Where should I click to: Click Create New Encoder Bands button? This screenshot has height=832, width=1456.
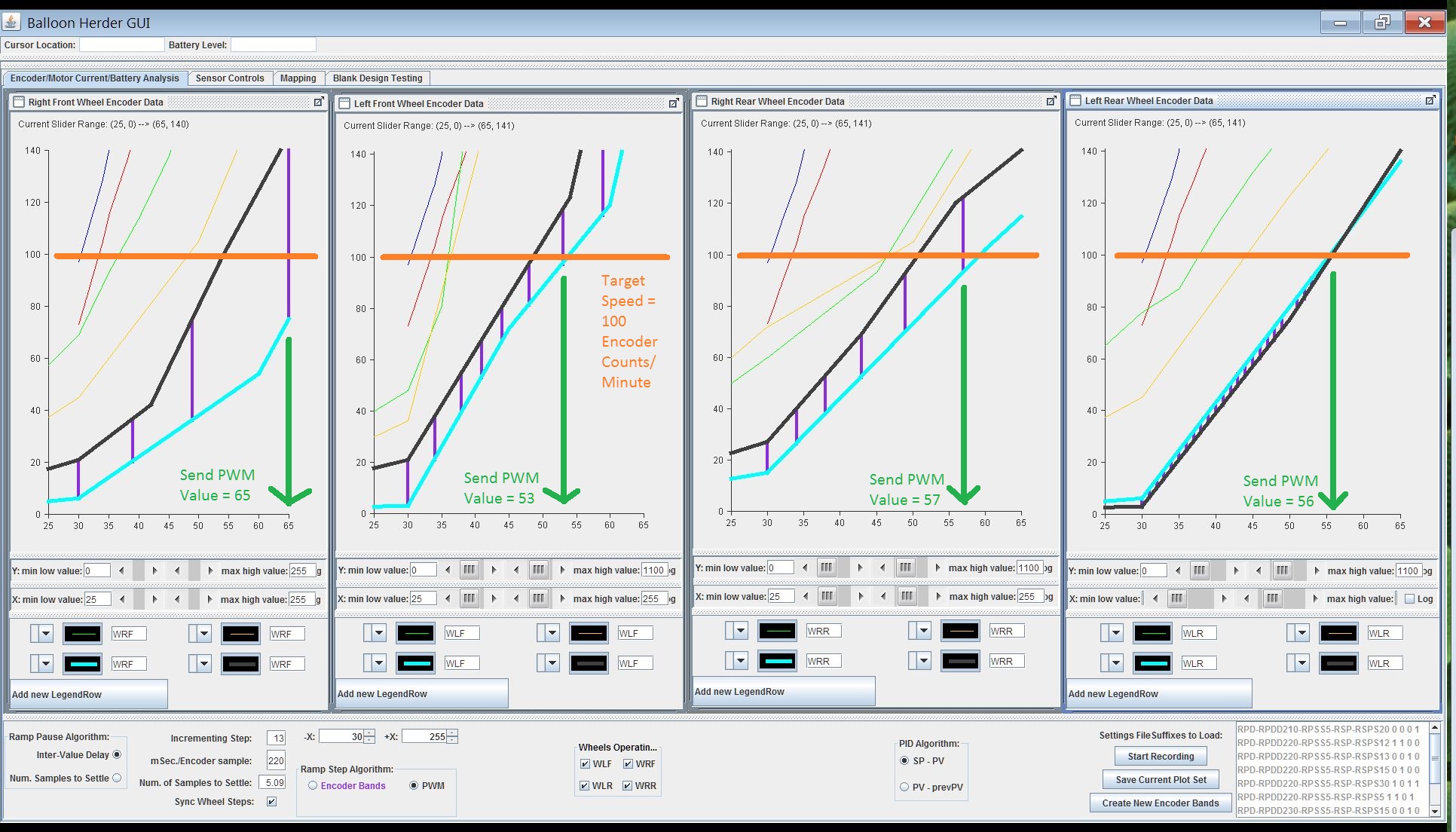tap(1160, 803)
